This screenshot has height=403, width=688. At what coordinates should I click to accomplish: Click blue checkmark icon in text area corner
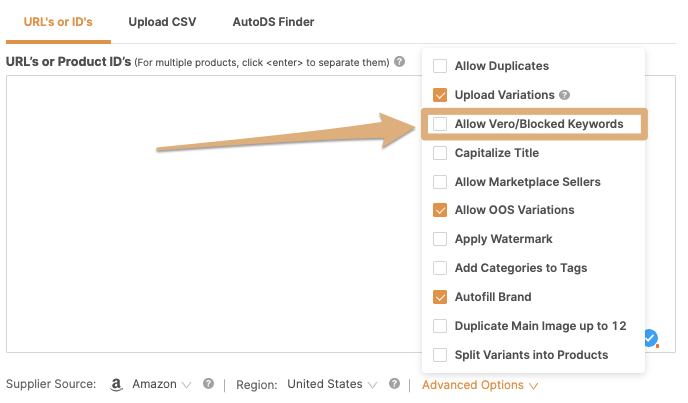click(x=651, y=338)
